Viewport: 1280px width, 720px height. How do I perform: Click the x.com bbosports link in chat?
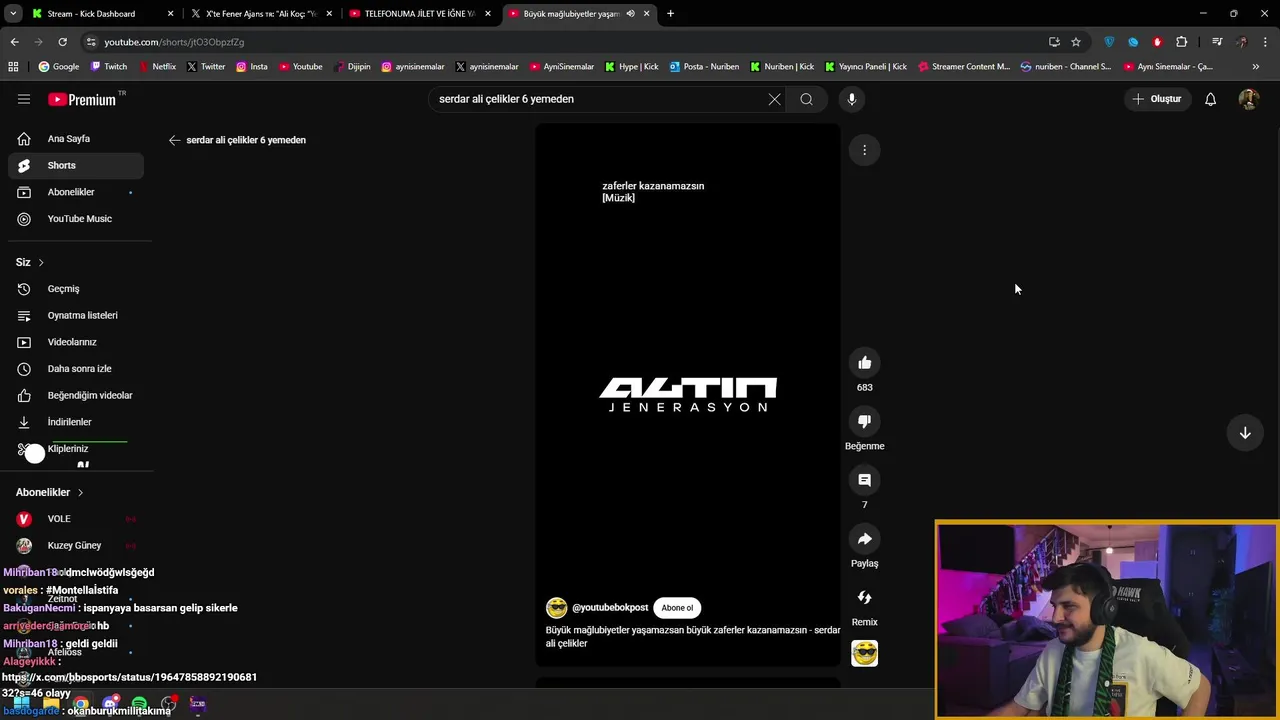click(129, 685)
